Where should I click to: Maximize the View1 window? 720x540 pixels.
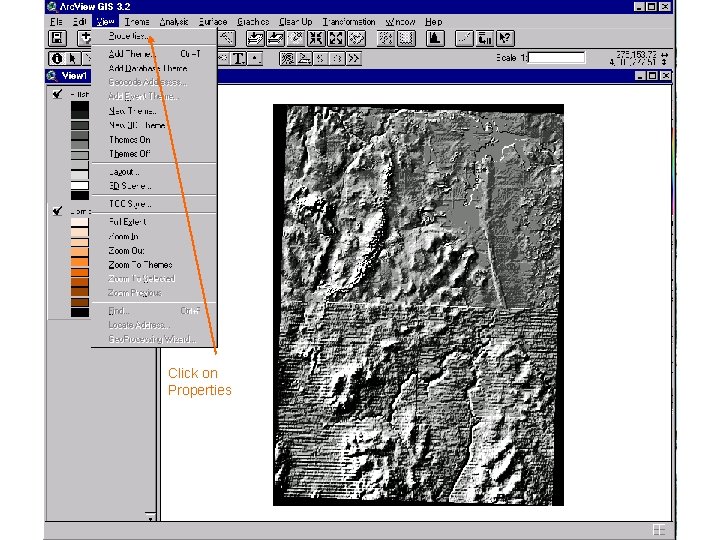click(x=652, y=76)
